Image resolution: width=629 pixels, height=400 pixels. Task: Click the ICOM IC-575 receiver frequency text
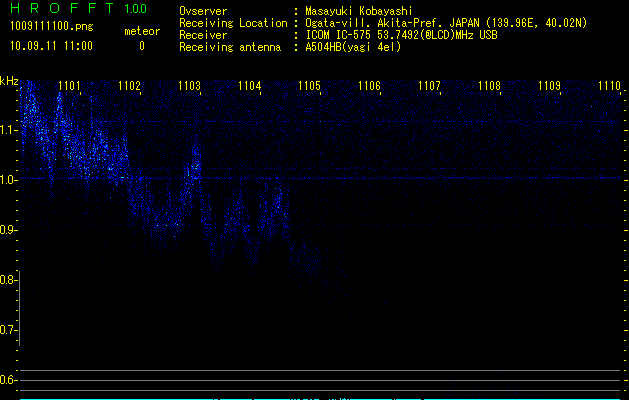401,35
